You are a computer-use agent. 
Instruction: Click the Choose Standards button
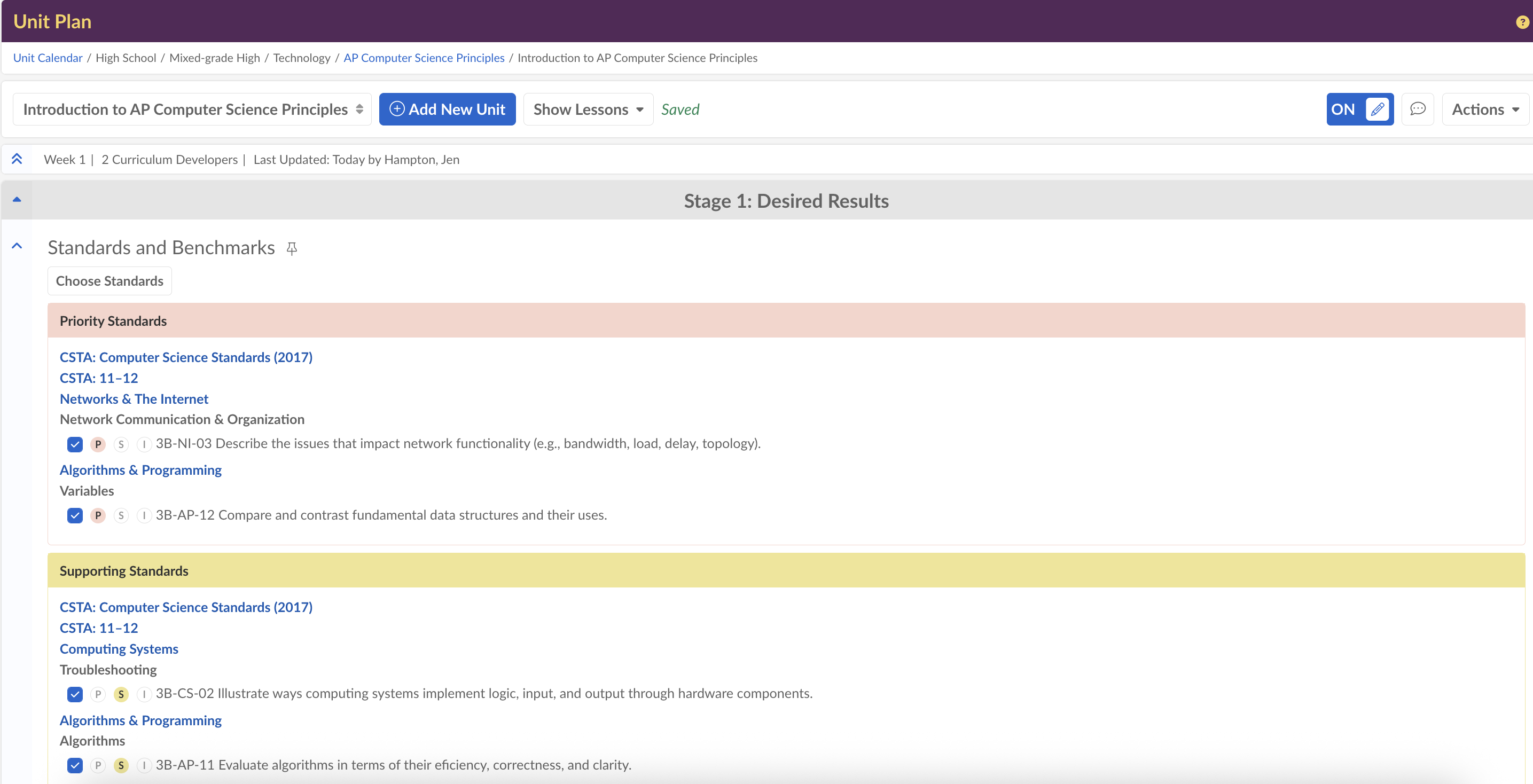click(109, 281)
